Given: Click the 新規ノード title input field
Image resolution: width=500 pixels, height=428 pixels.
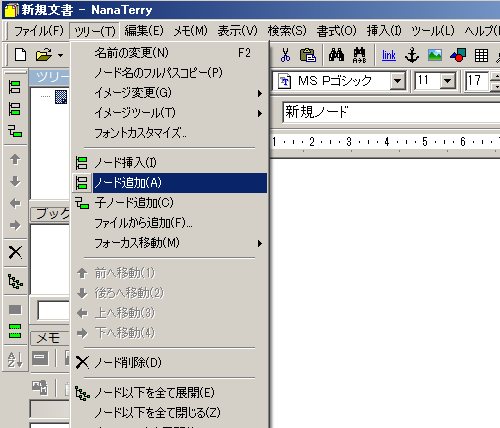Looking at the screenshot, I should (391, 112).
